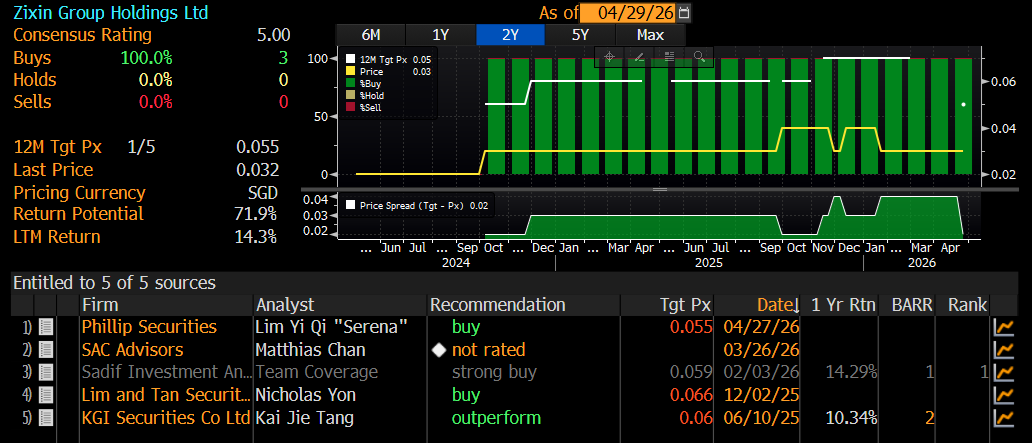Select the magnifier zoom tool on chart
The image size is (1032, 443).
(x=698, y=56)
